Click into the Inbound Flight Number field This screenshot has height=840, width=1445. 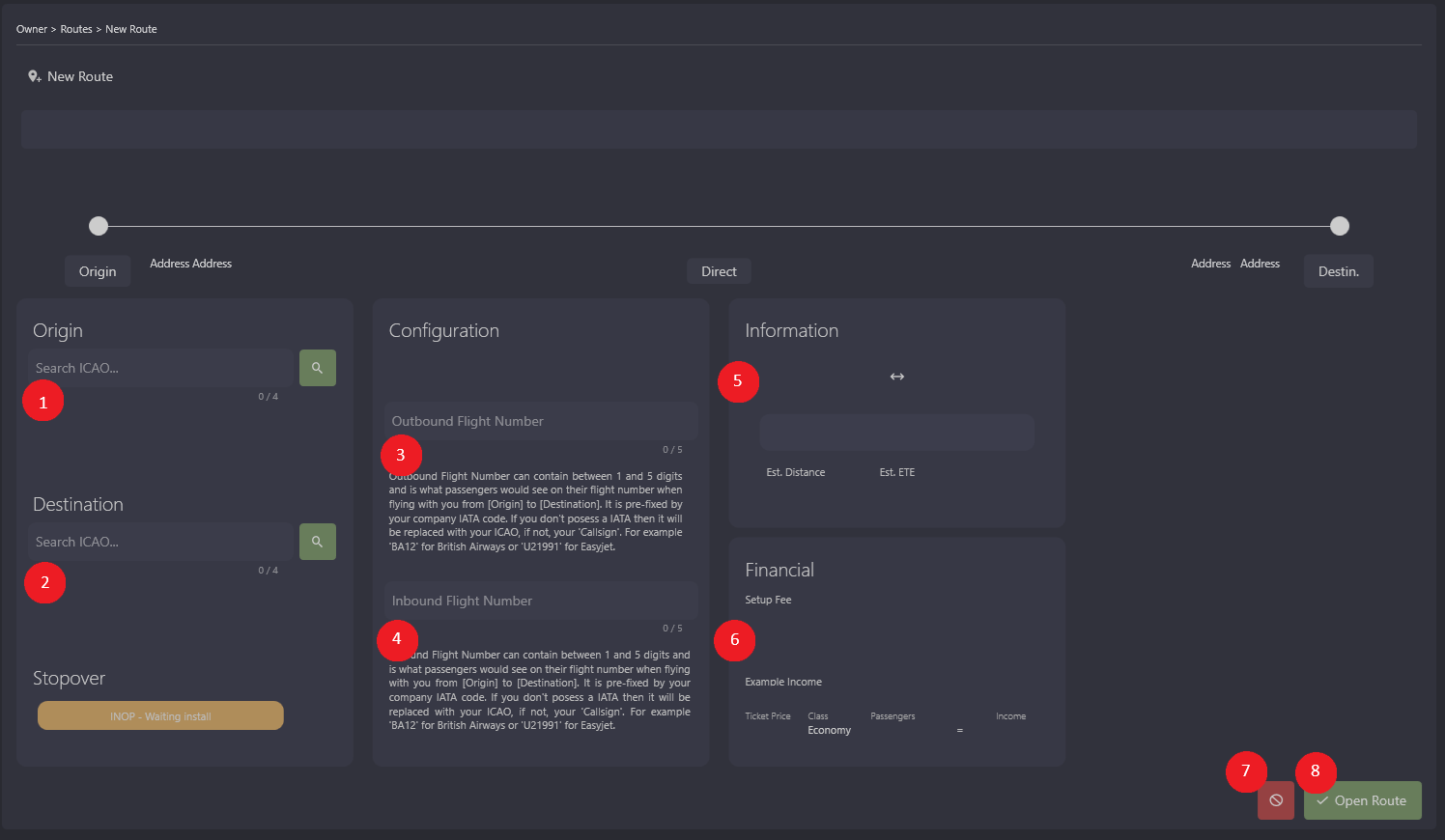click(x=540, y=601)
